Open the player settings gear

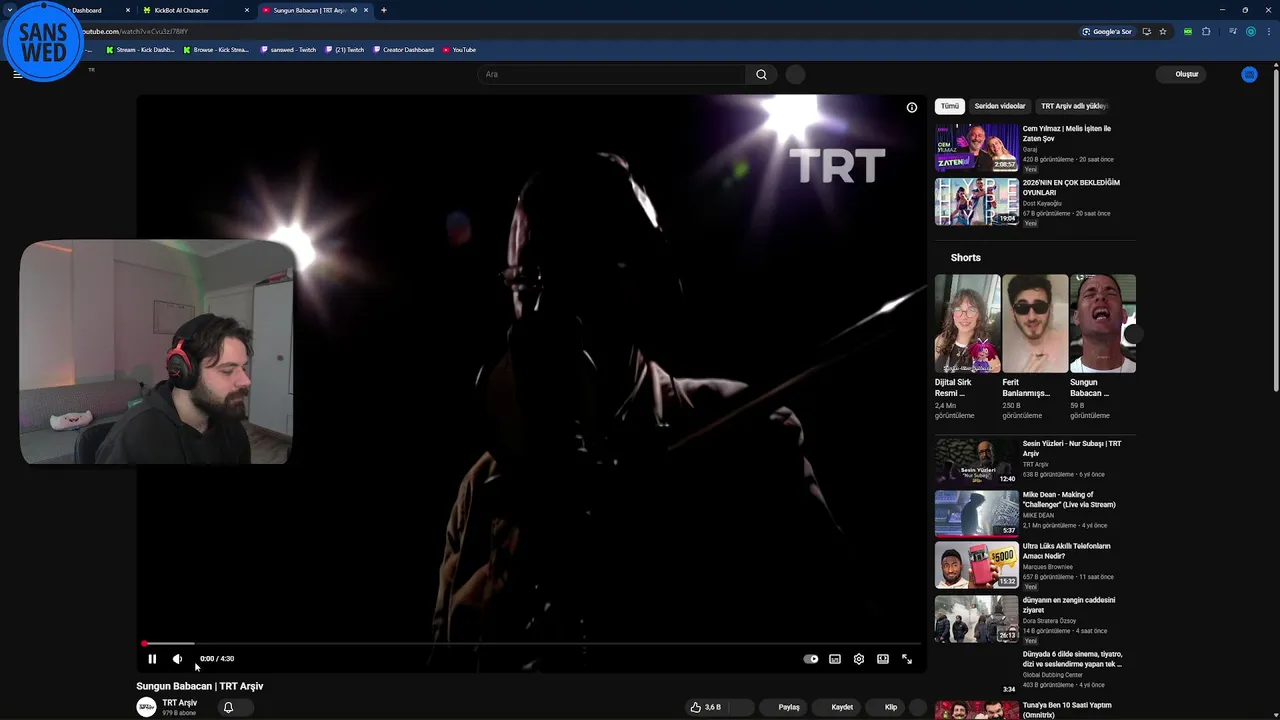click(x=859, y=659)
